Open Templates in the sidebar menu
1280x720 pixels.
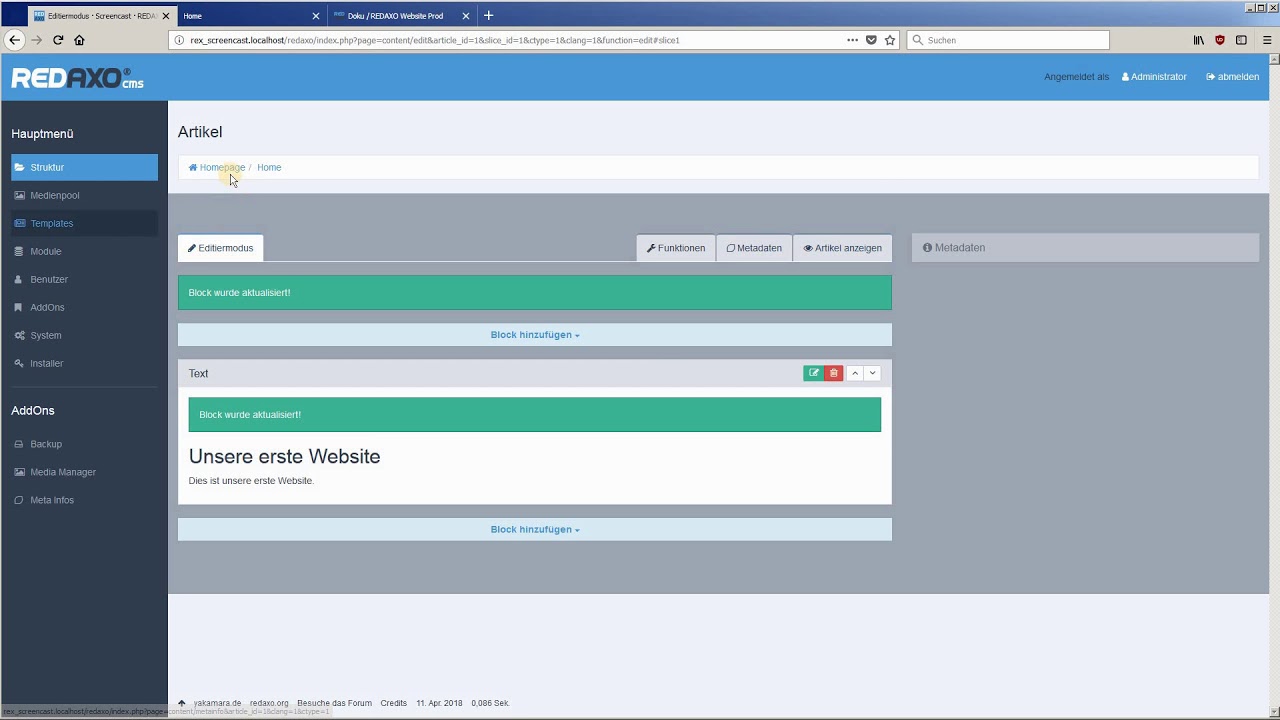coord(51,224)
